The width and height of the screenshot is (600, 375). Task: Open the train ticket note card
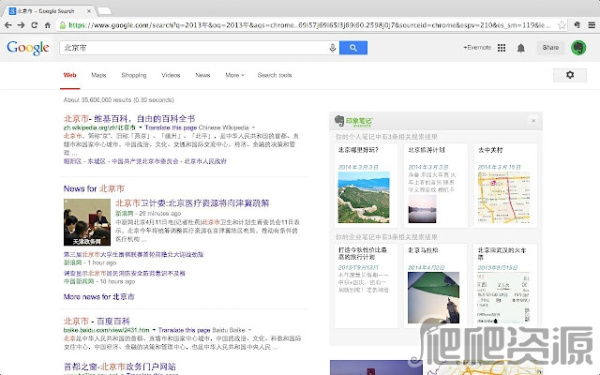click(x=505, y=286)
